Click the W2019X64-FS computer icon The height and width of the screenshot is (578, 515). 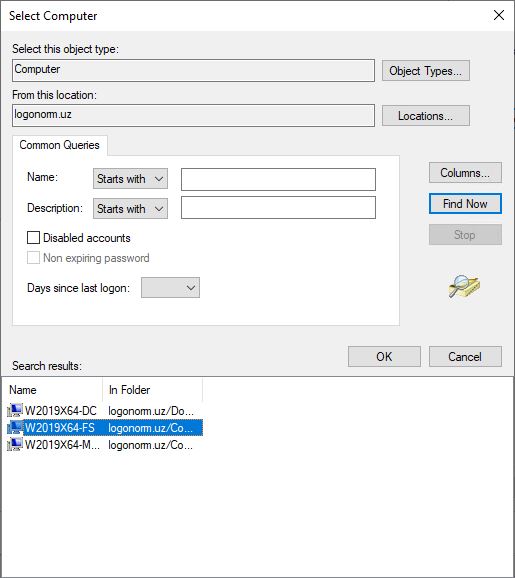point(15,428)
